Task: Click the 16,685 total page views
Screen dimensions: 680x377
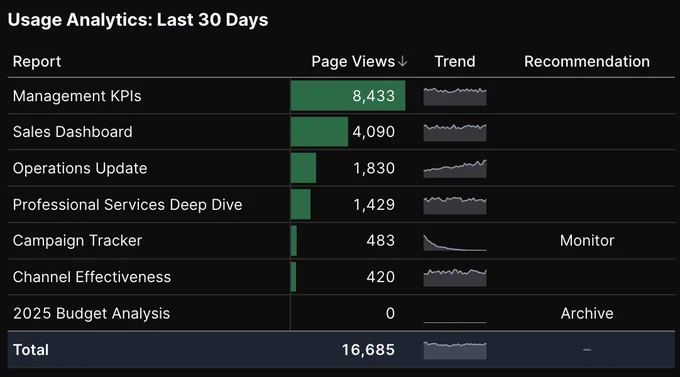Action: coord(368,350)
